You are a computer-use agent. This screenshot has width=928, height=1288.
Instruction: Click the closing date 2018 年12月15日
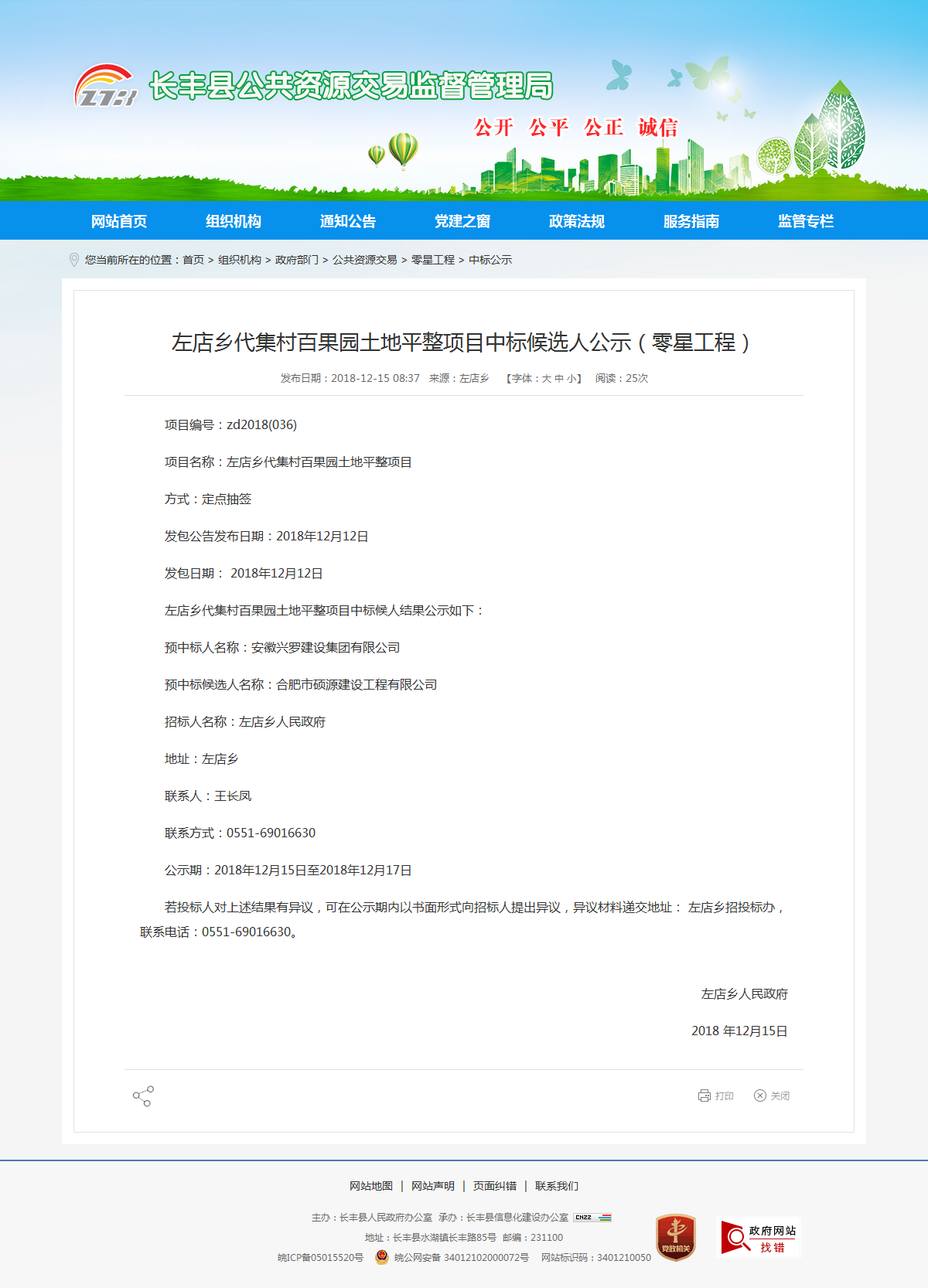[x=739, y=1031]
